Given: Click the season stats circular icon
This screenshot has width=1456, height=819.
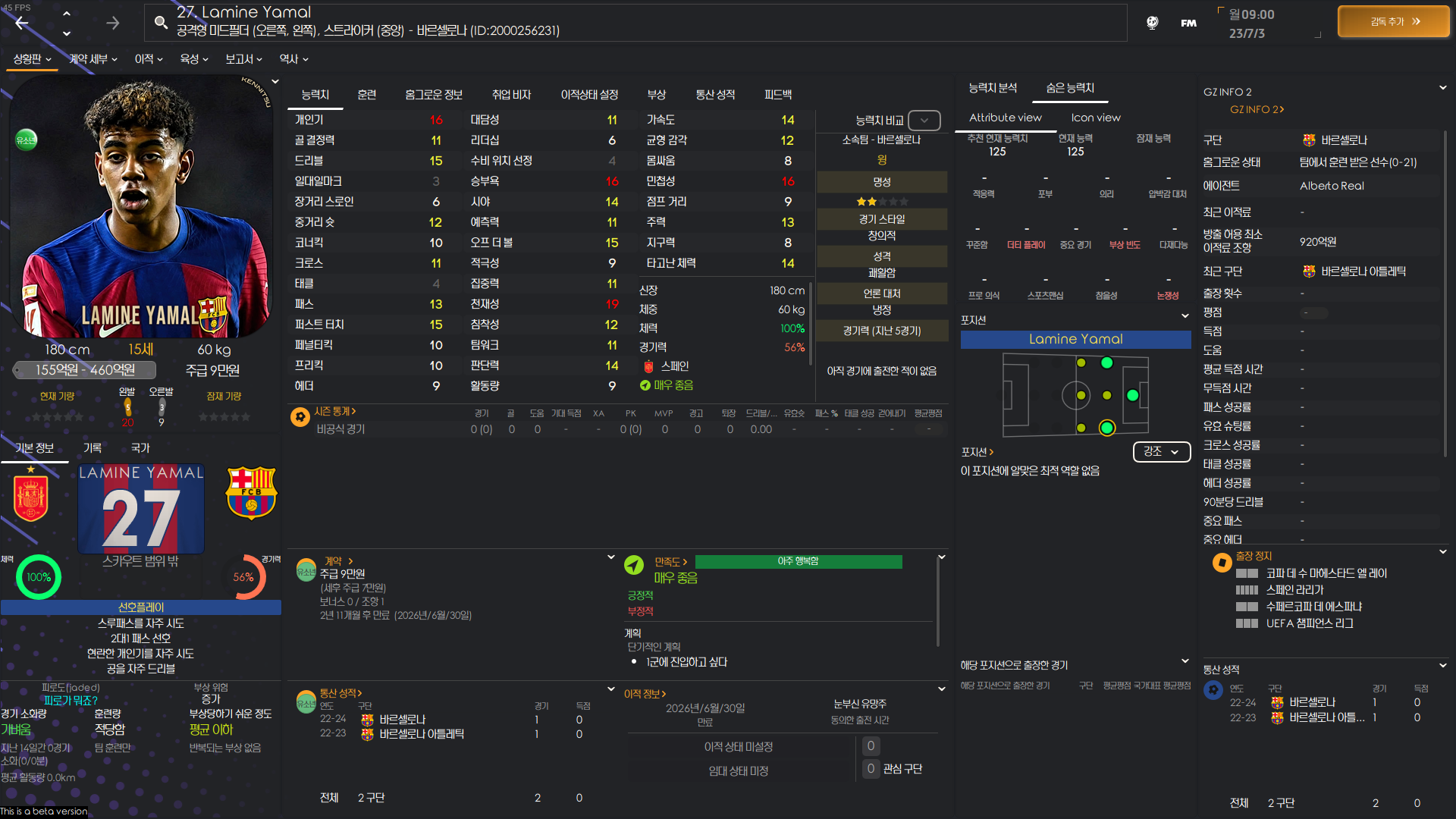Looking at the screenshot, I should pyautogui.click(x=300, y=416).
